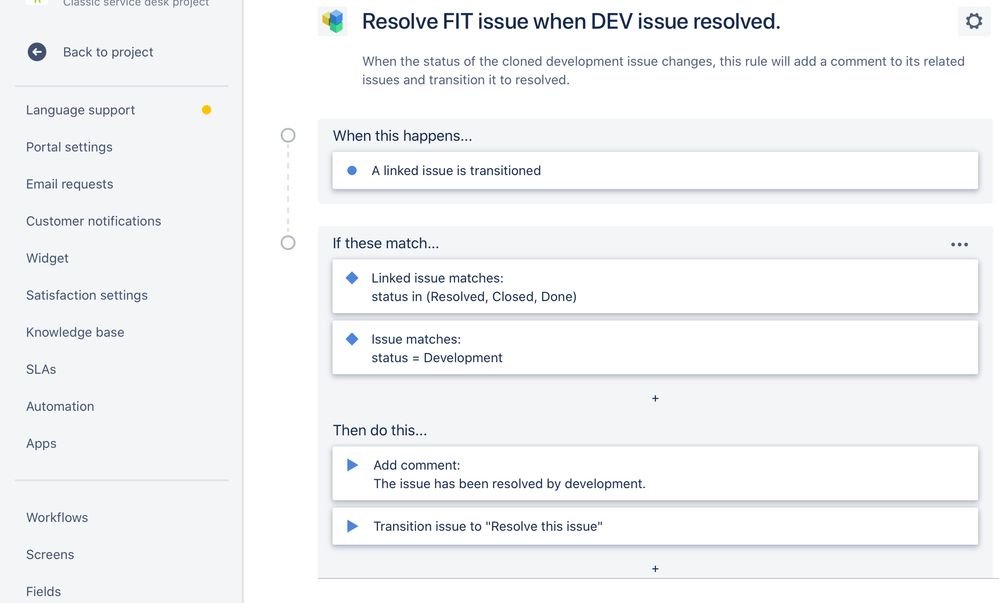Open Workflows settings

57,517
